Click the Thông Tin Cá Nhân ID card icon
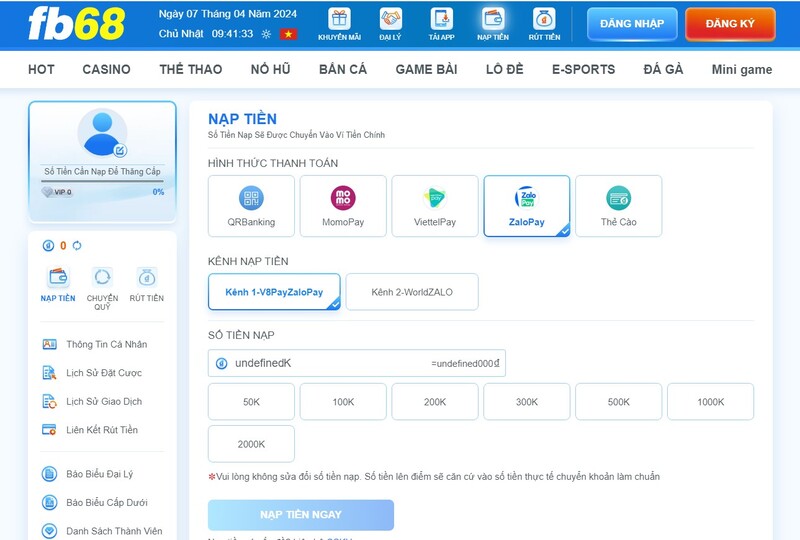This screenshot has height=540, width=800. pos(49,345)
